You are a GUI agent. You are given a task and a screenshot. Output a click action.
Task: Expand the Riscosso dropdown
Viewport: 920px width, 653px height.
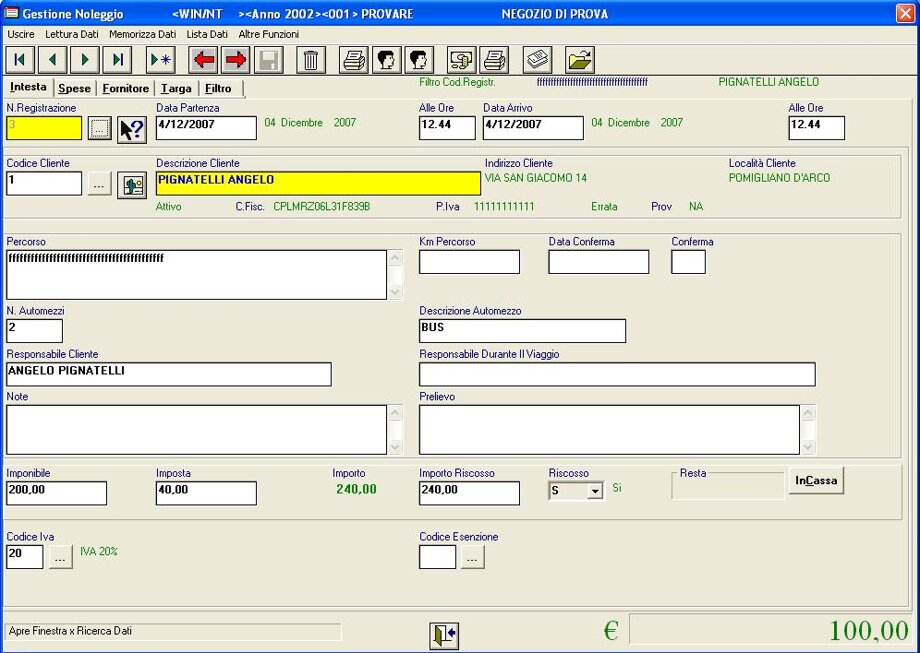(595, 491)
